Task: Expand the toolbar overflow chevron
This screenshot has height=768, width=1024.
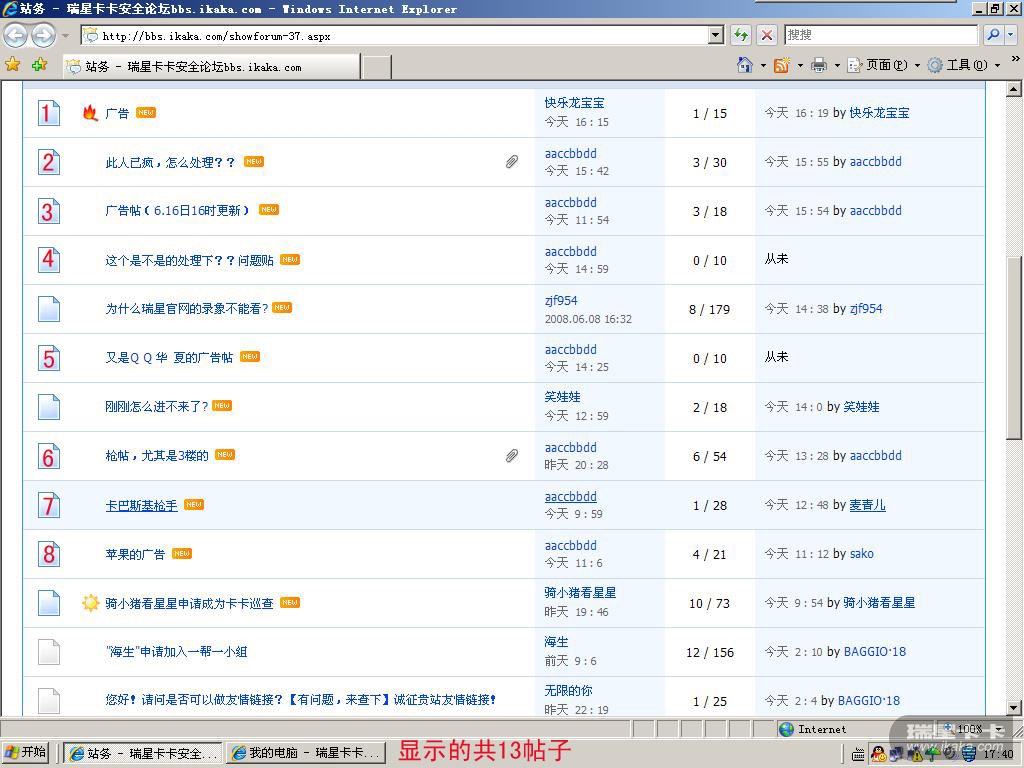Action: [x=1016, y=59]
